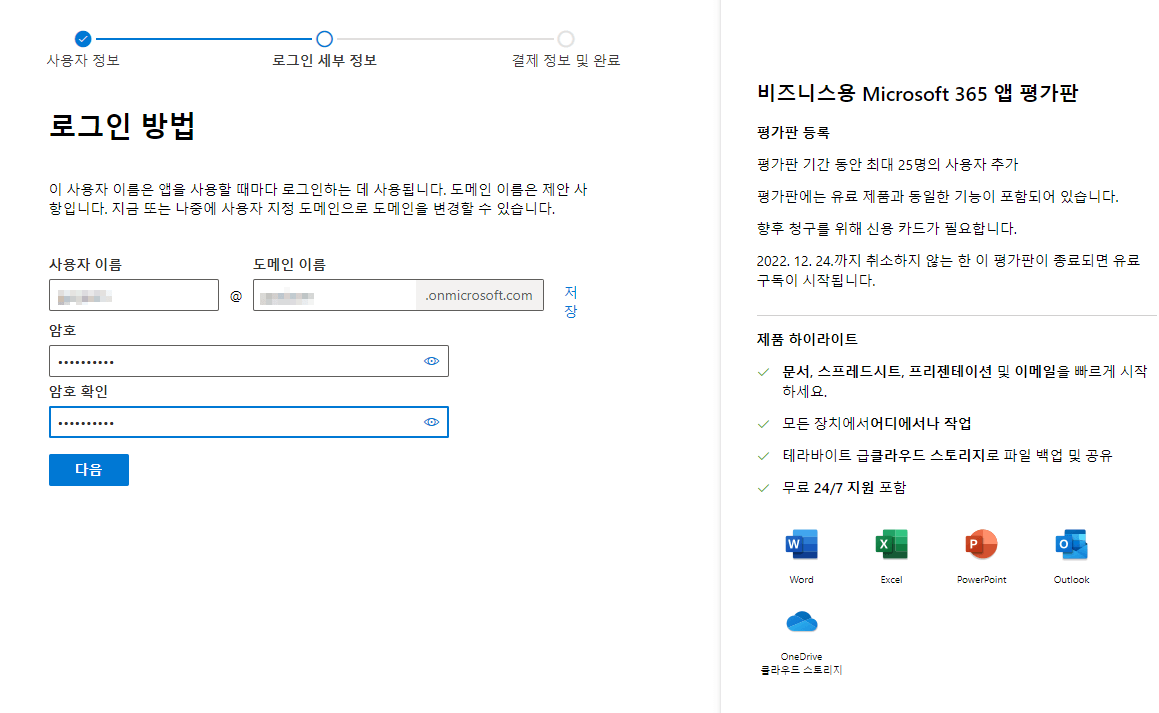Open the PowerPoint icon
1159x713 pixels.
tap(980, 545)
